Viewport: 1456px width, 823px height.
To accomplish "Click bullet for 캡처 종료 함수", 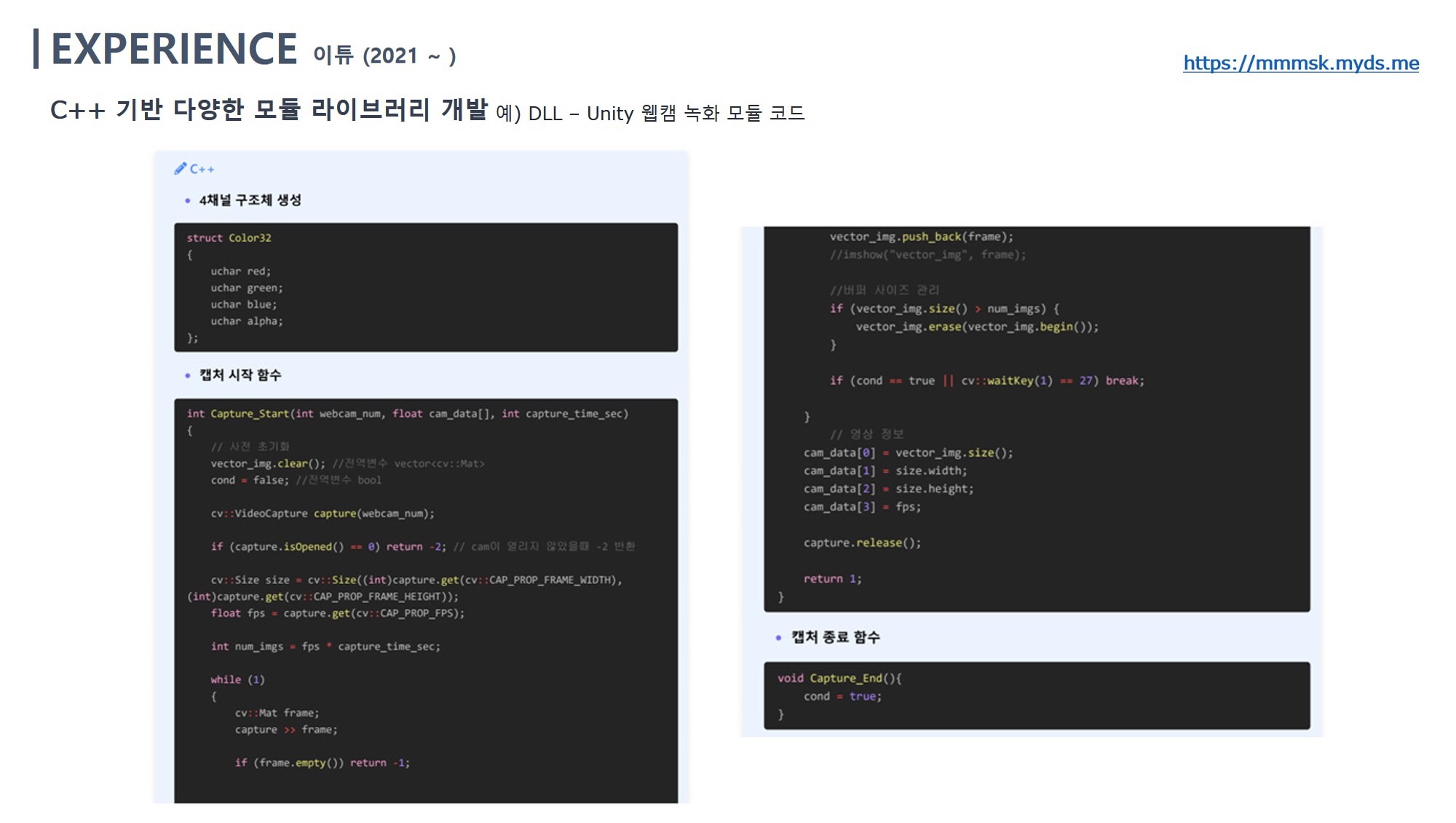I will click(x=778, y=637).
